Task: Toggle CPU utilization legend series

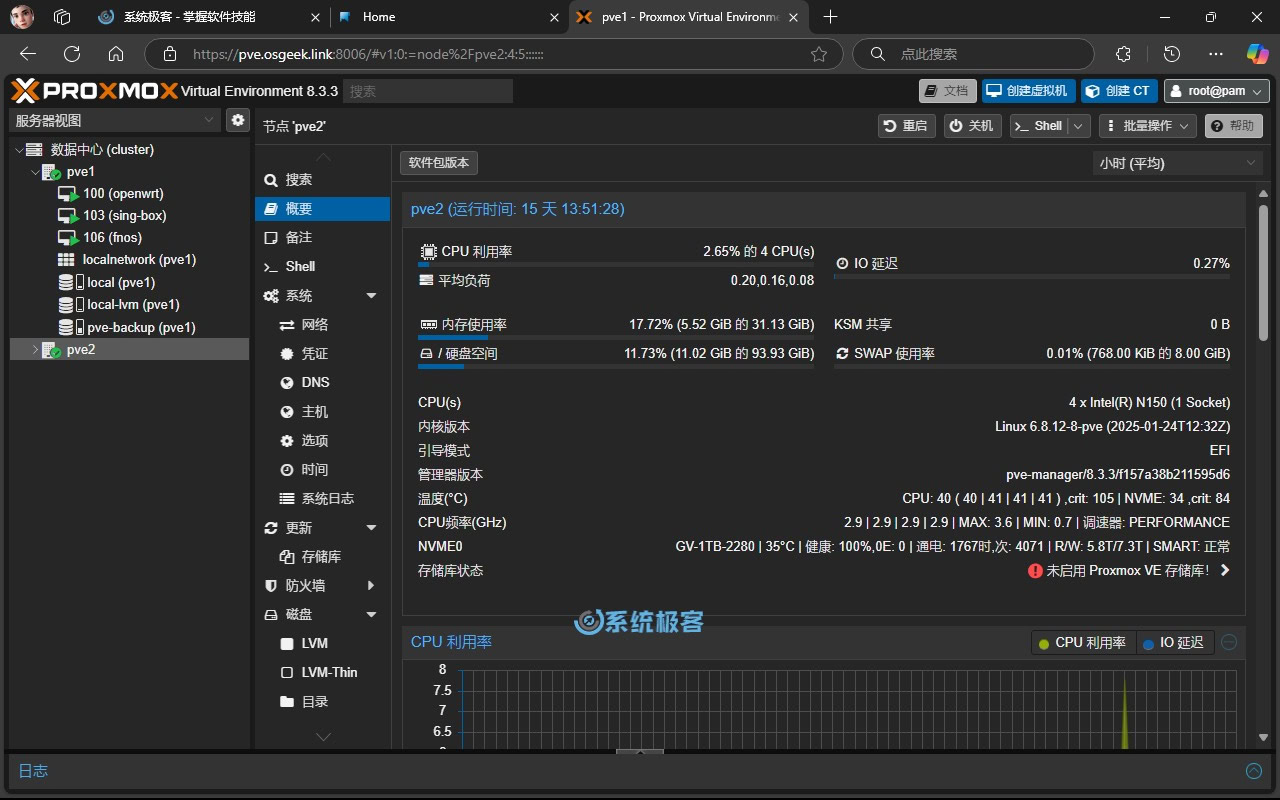Action: pyautogui.click(x=1083, y=643)
